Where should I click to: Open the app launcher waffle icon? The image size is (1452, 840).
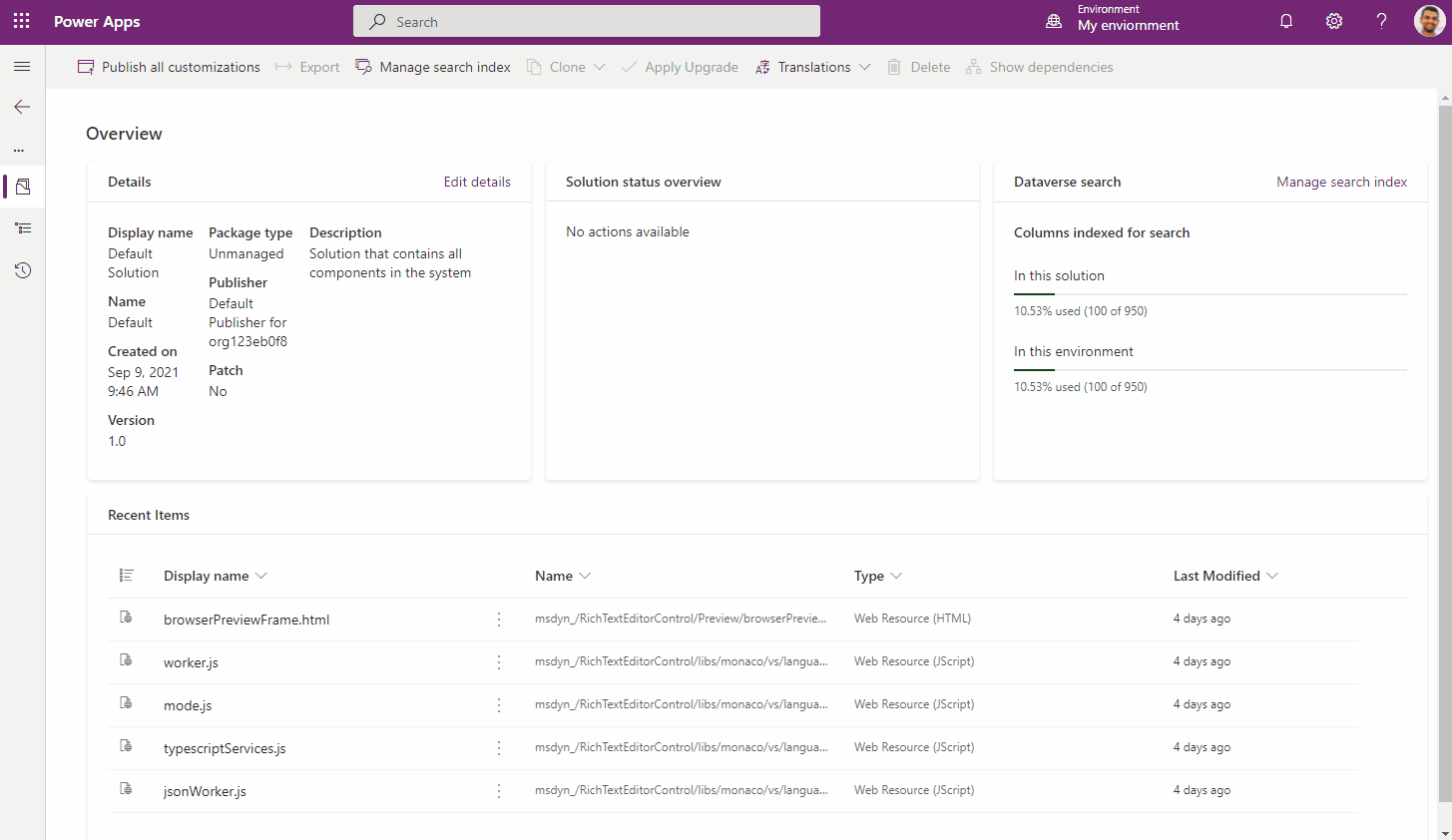22,21
